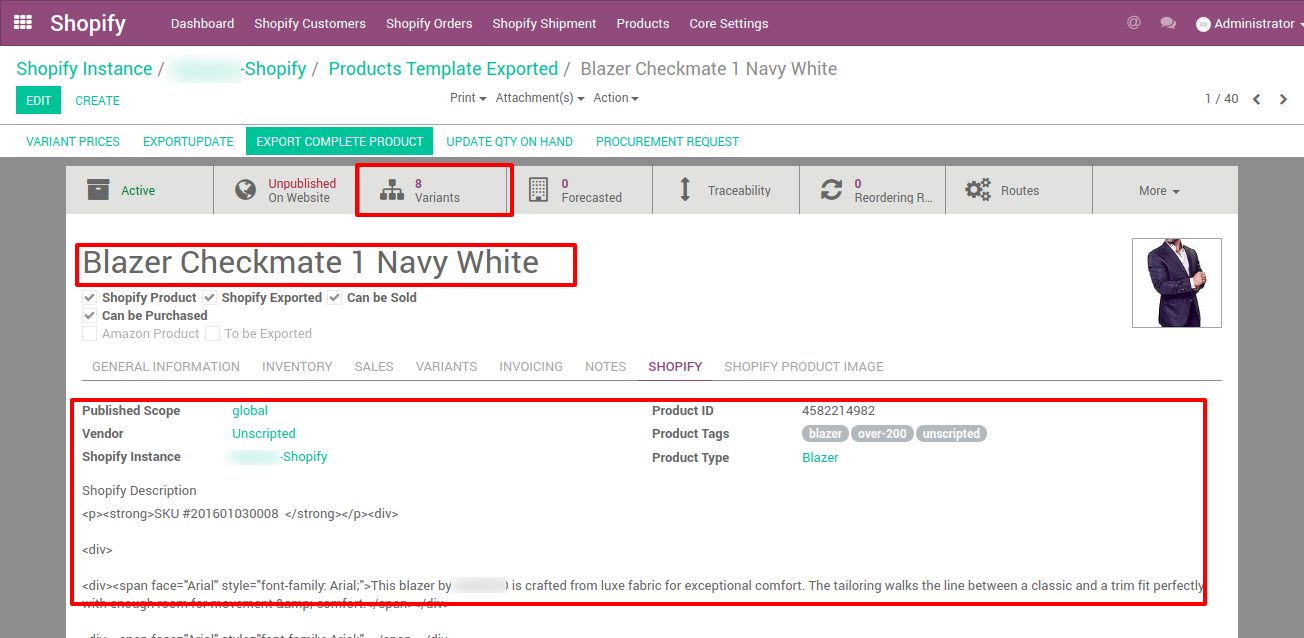The width and height of the screenshot is (1304, 638).
Task: Open Shopify Orders menu
Action: point(429,23)
